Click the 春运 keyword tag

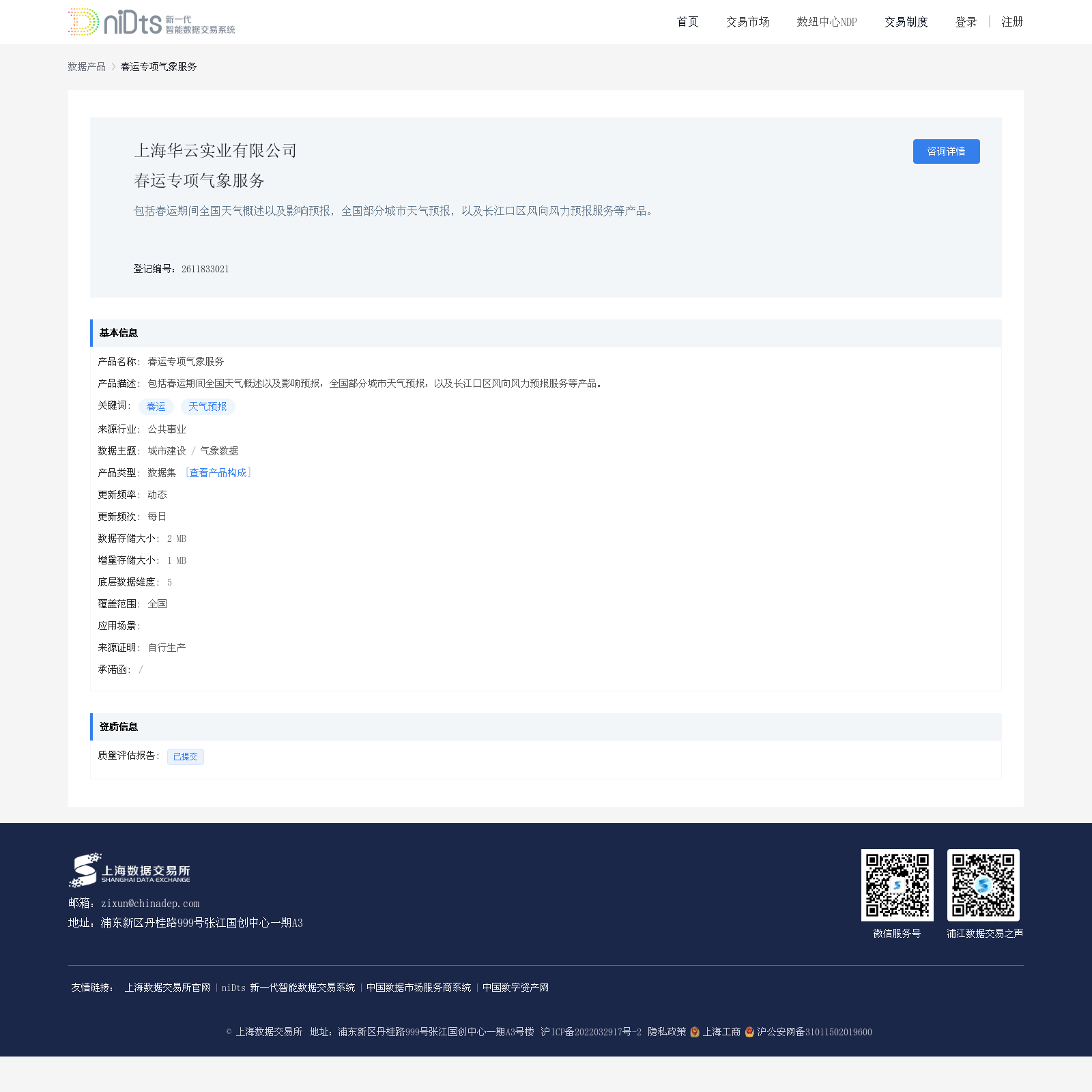(x=156, y=407)
